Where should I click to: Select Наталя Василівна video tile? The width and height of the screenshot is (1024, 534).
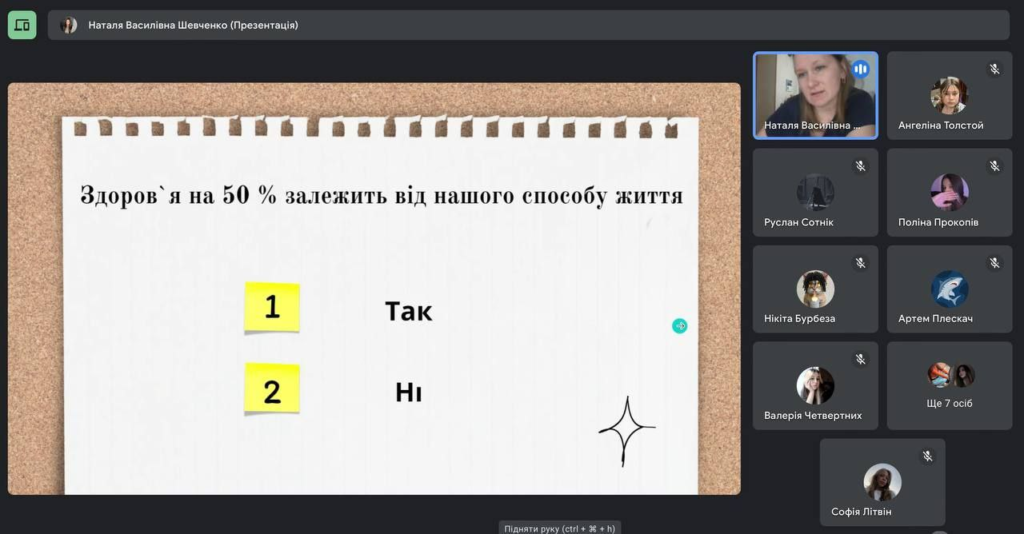pos(816,96)
